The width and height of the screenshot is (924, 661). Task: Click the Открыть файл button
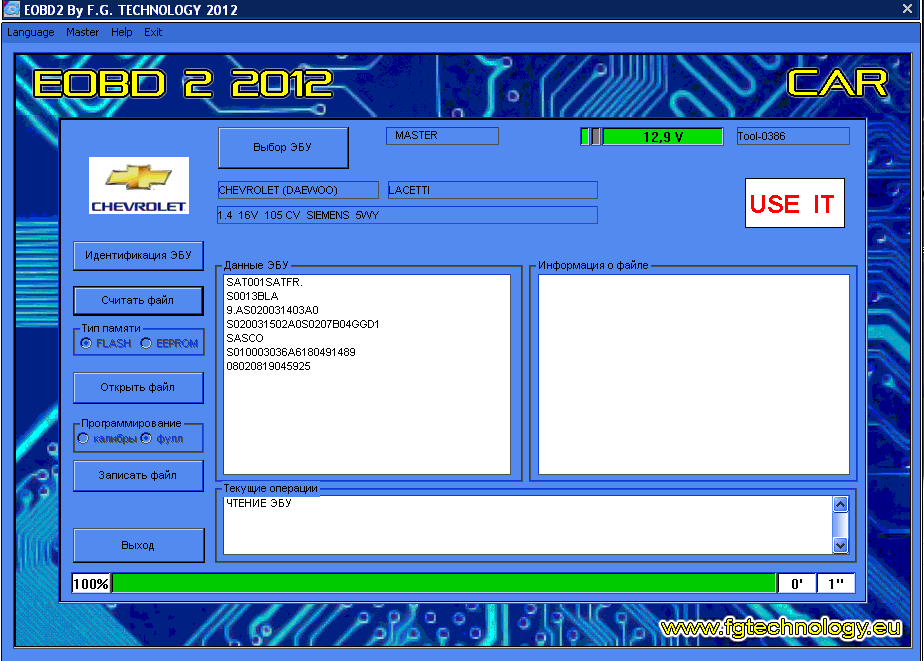138,388
